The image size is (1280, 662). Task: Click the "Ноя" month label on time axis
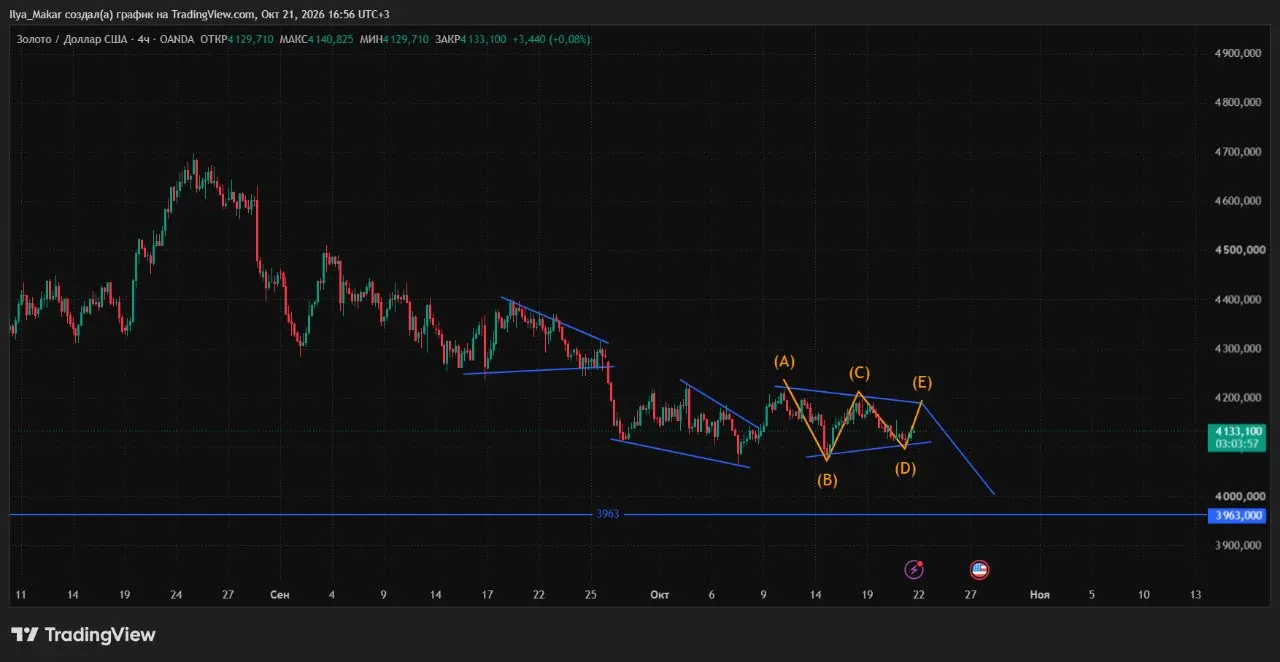click(1040, 595)
